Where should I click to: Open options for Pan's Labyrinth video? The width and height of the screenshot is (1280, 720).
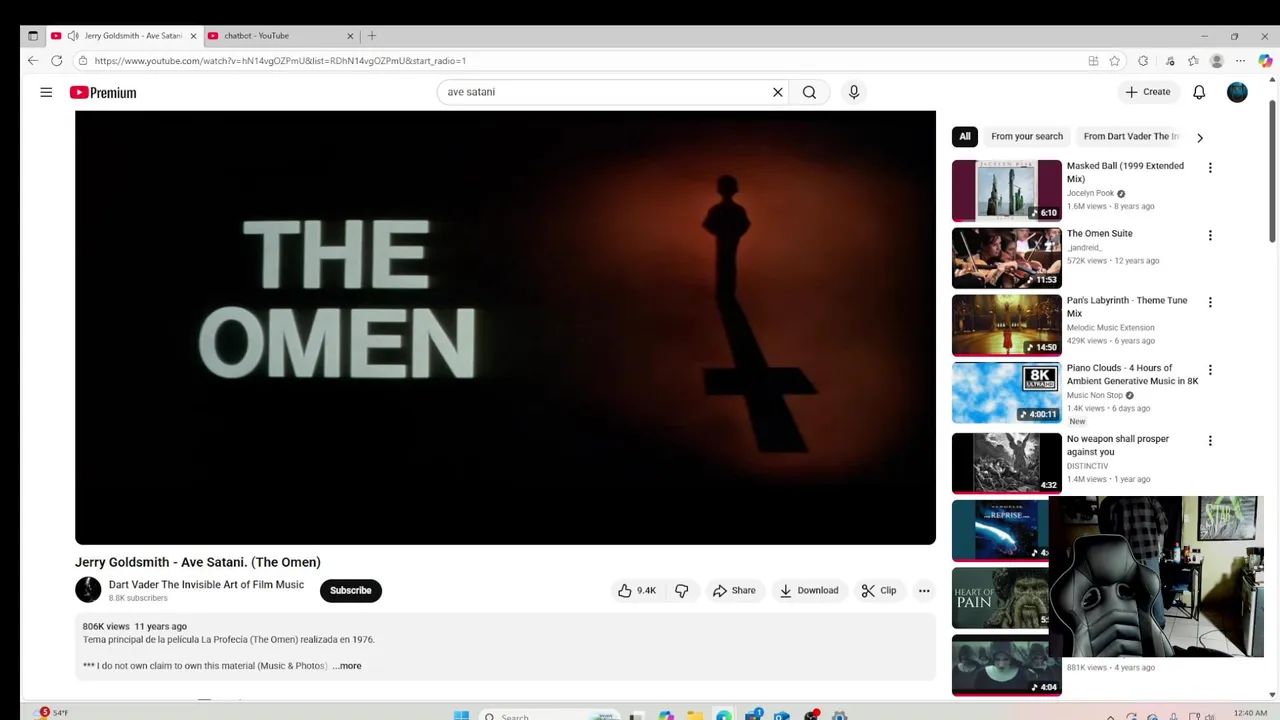[x=1210, y=302]
